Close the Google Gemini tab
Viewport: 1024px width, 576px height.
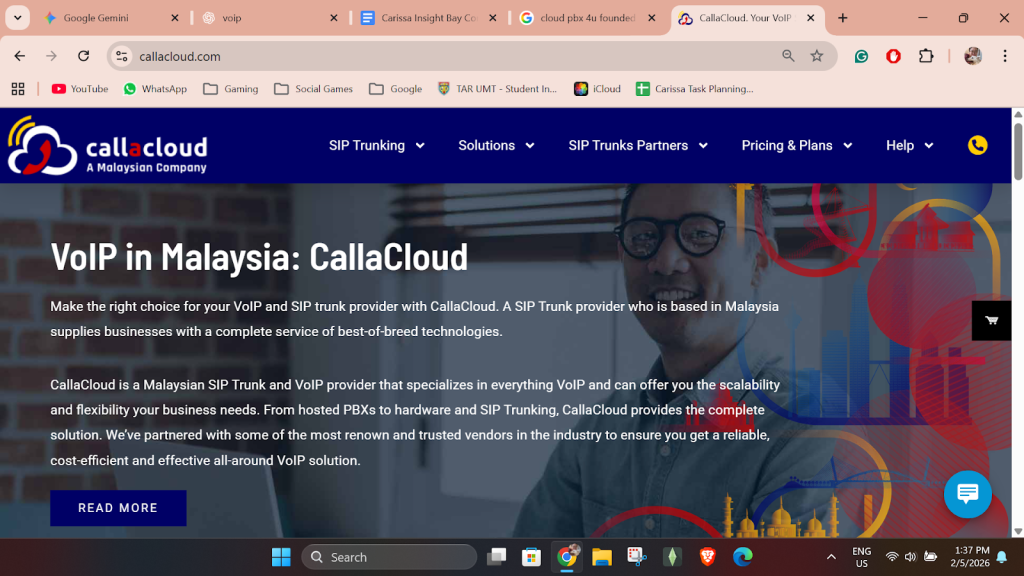[x=174, y=18]
